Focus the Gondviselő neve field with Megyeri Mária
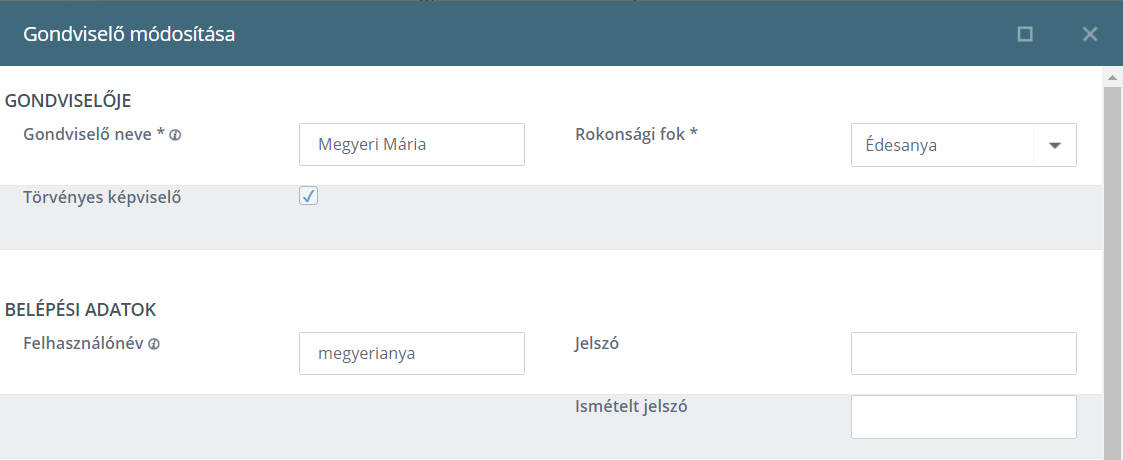 [x=412, y=144]
